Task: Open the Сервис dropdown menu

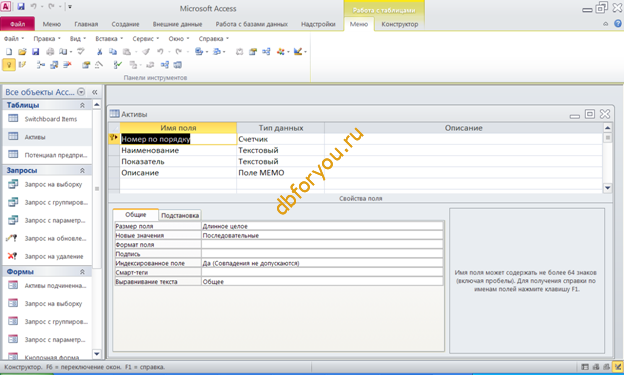Action: [x=146, y=39]
